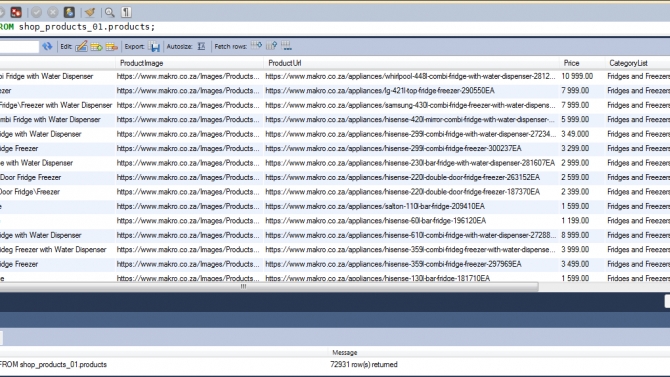Select the hisense-359l-combi-fridge-freezer-297969EA cell
The image size is (670, 377).
(411, 264)
